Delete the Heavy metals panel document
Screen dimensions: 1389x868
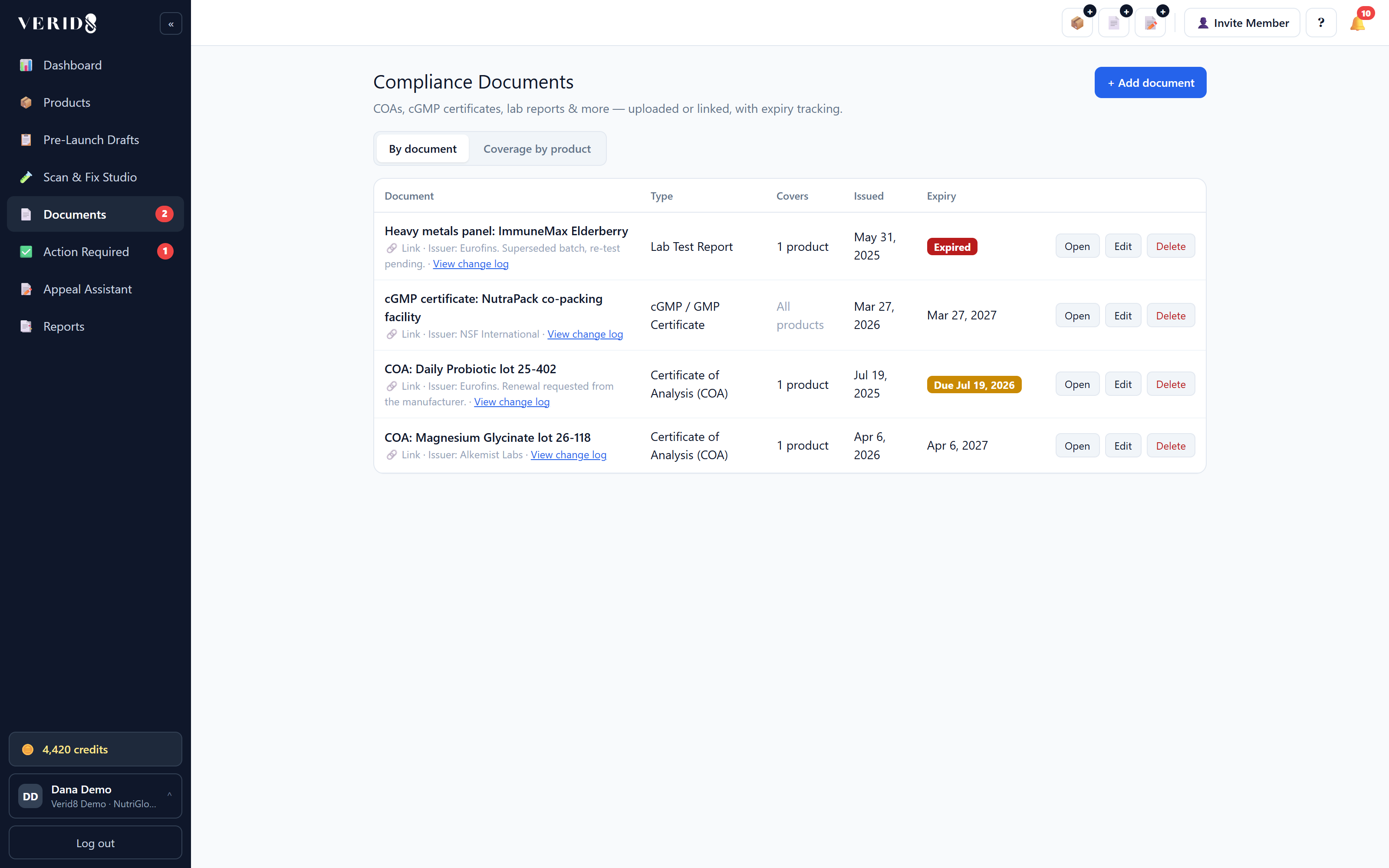pos(1170,246)
